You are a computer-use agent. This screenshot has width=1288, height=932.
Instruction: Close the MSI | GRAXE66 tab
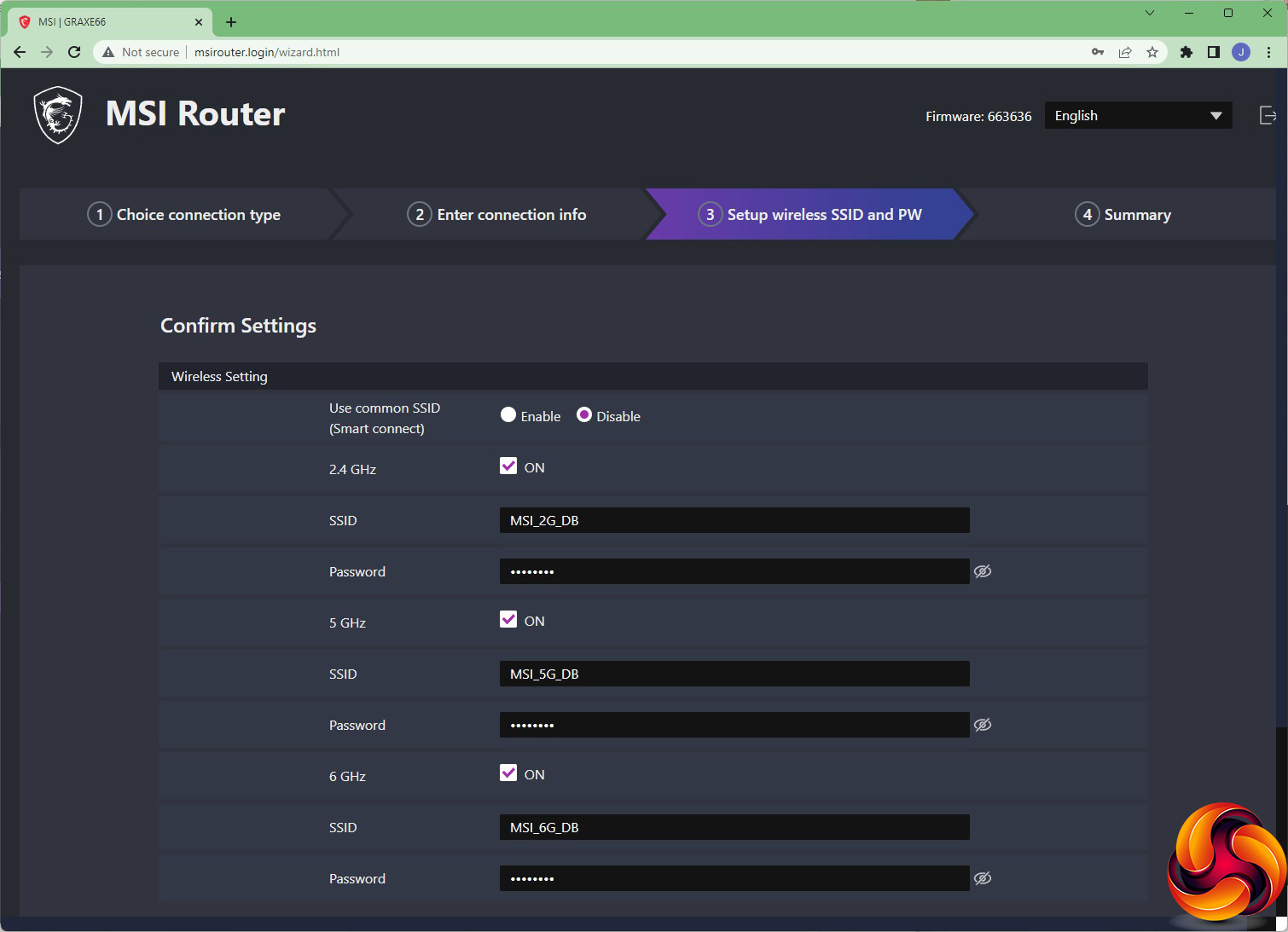click(x=199, y=22)
